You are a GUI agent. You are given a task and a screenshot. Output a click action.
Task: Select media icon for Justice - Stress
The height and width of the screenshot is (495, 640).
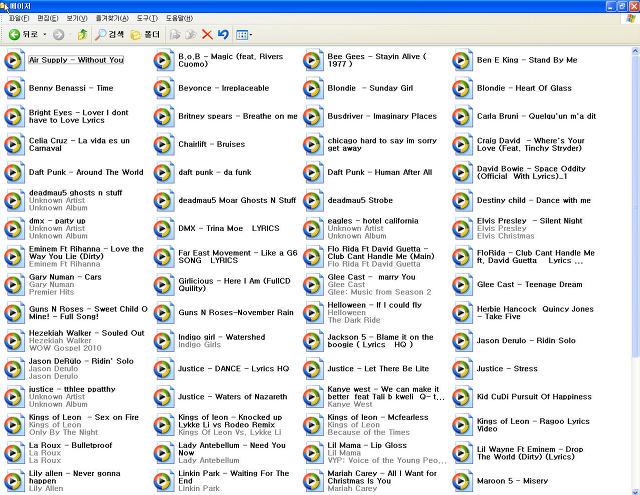click(463, 369)
